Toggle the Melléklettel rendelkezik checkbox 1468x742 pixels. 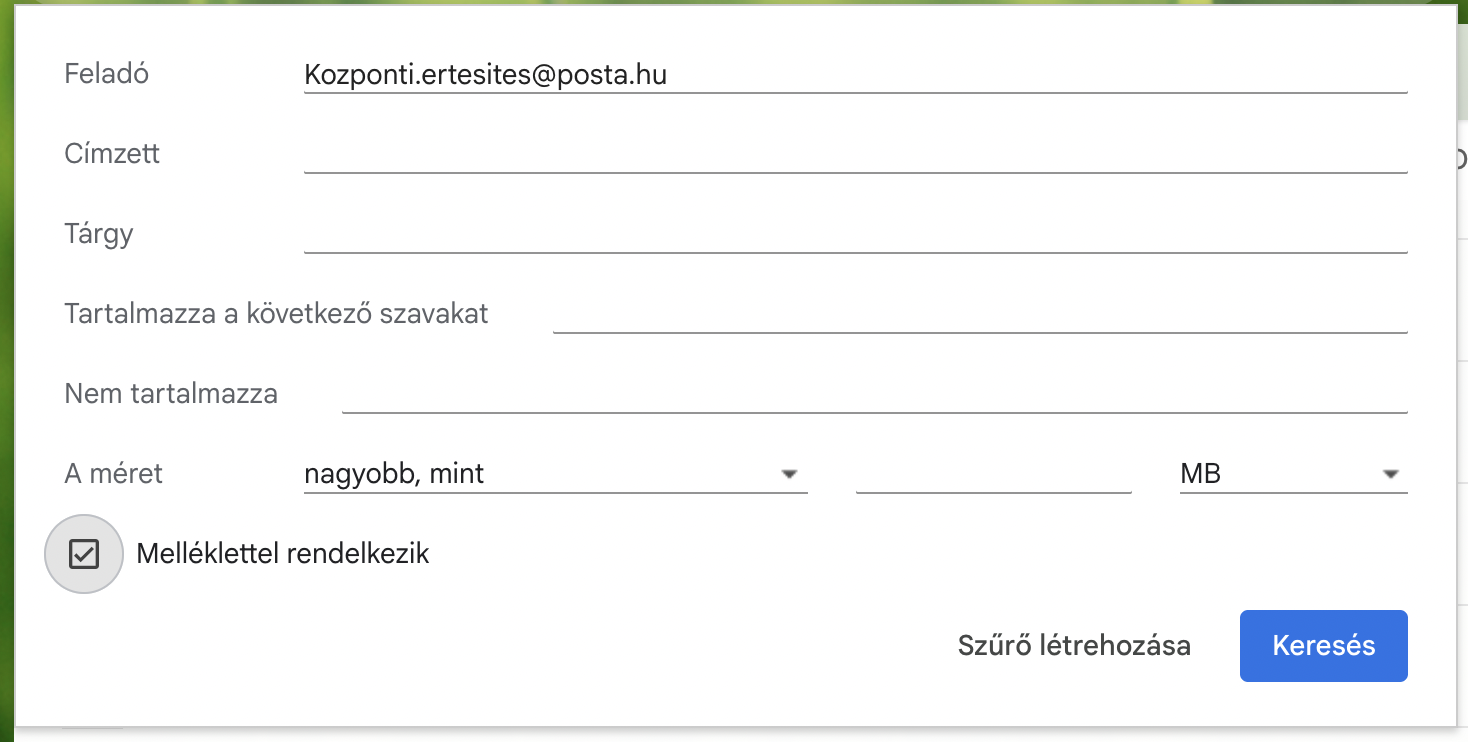tap(84, 554)
